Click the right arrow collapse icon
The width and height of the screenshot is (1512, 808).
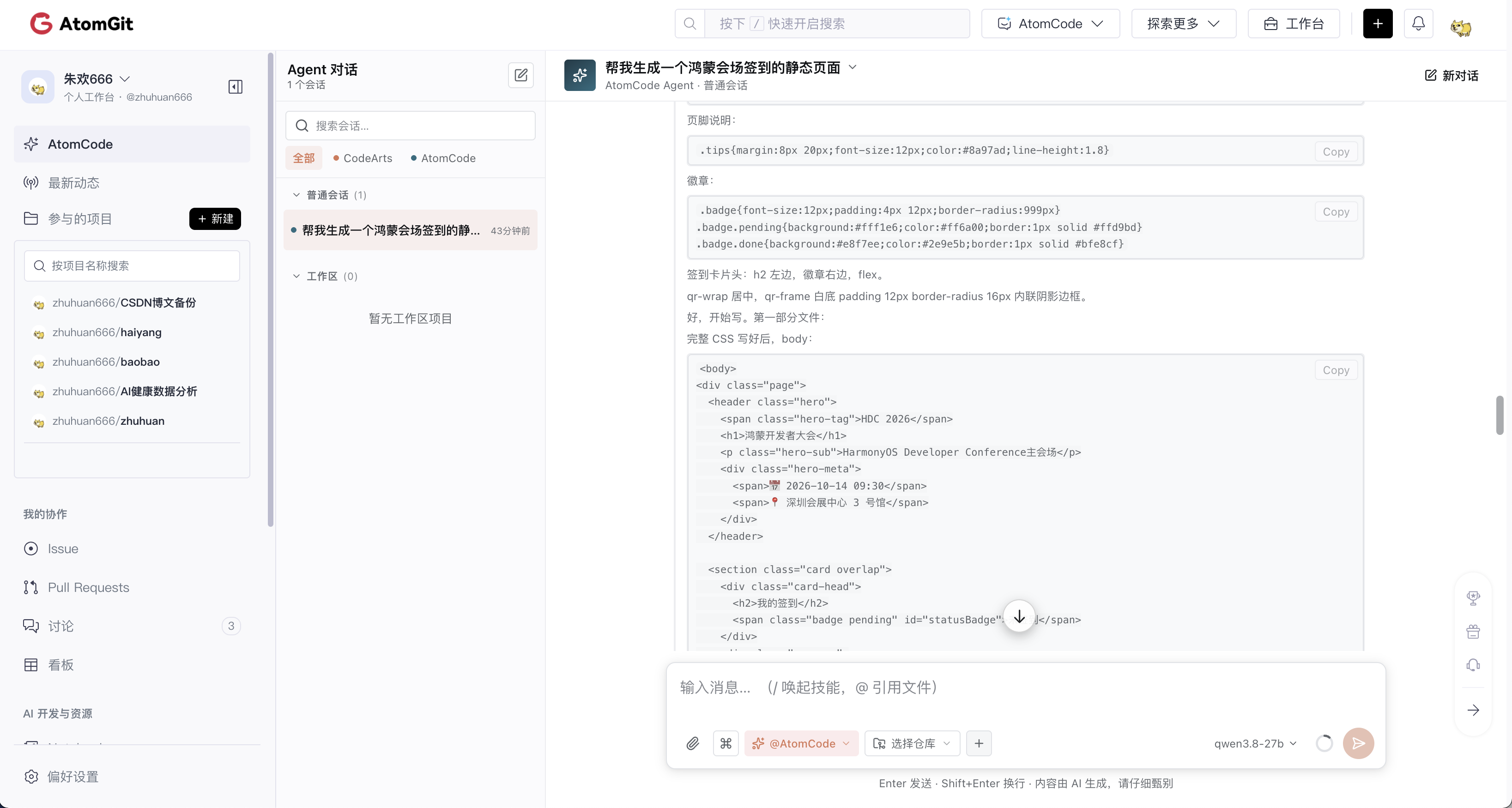1473,710
